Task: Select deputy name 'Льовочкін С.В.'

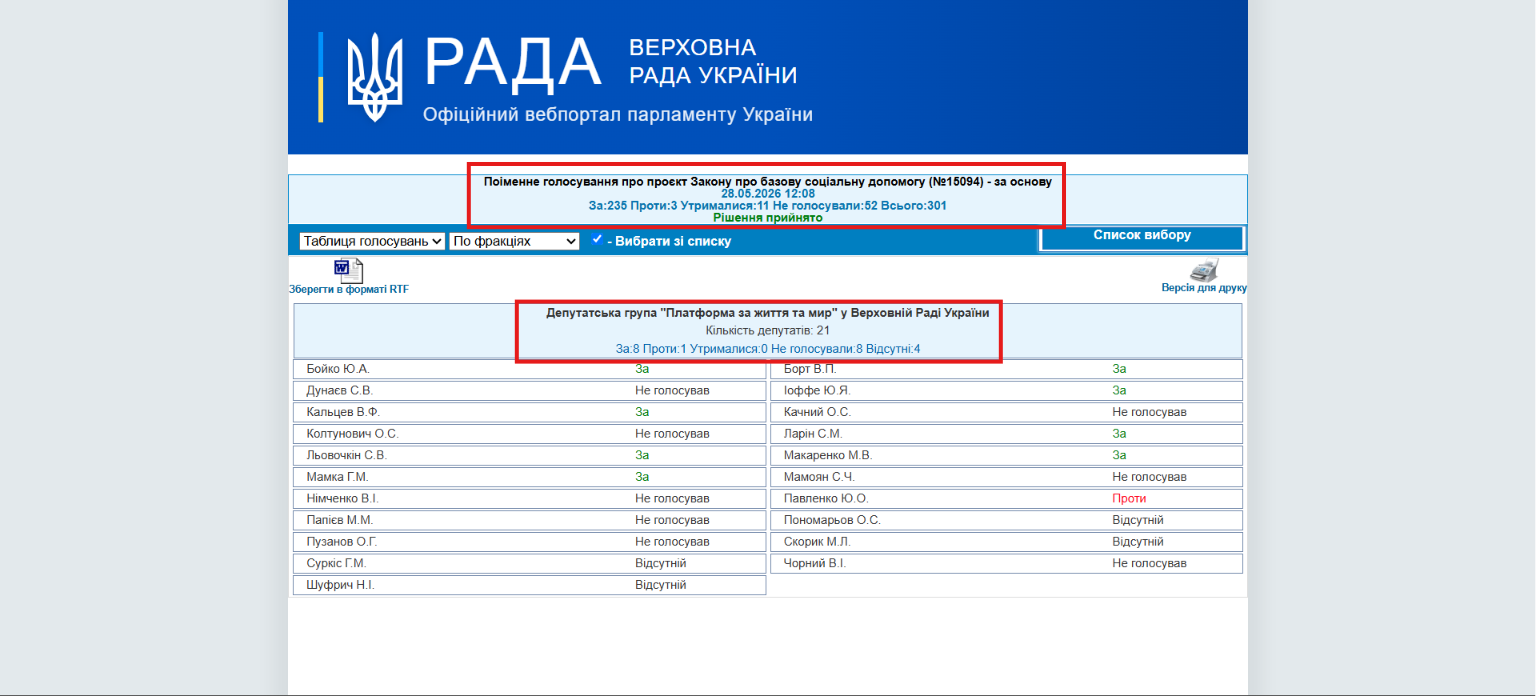Action: point(346,455)
